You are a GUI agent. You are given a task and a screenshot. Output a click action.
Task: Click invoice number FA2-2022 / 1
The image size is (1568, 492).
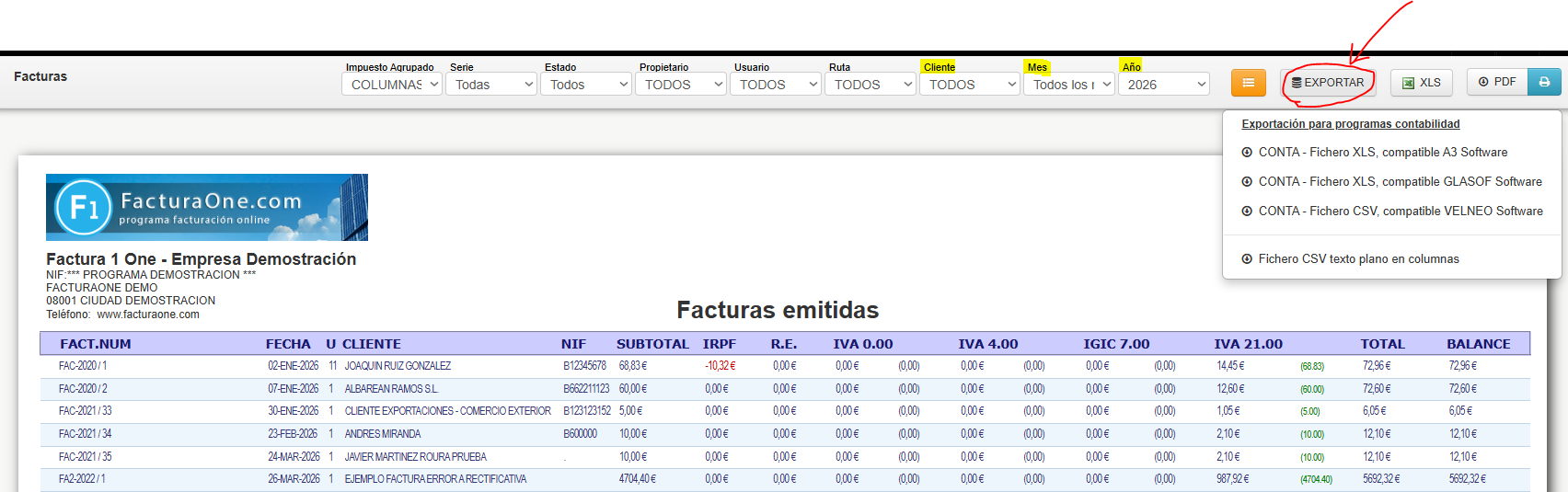(x=82, y=479)
